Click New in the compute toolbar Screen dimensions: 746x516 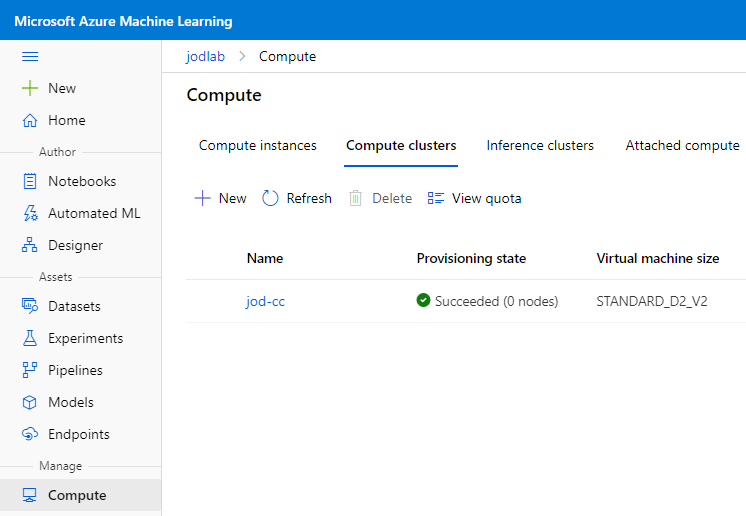(220, 198)
